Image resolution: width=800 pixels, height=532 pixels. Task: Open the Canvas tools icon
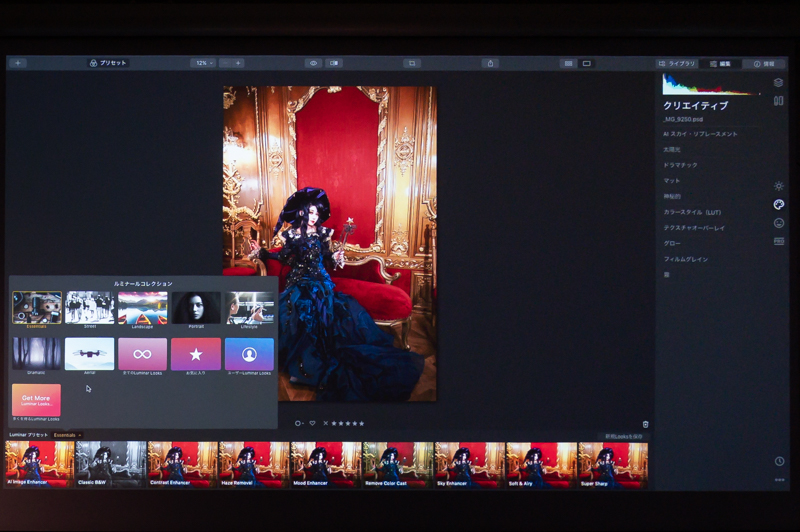(x=779, y=101)
